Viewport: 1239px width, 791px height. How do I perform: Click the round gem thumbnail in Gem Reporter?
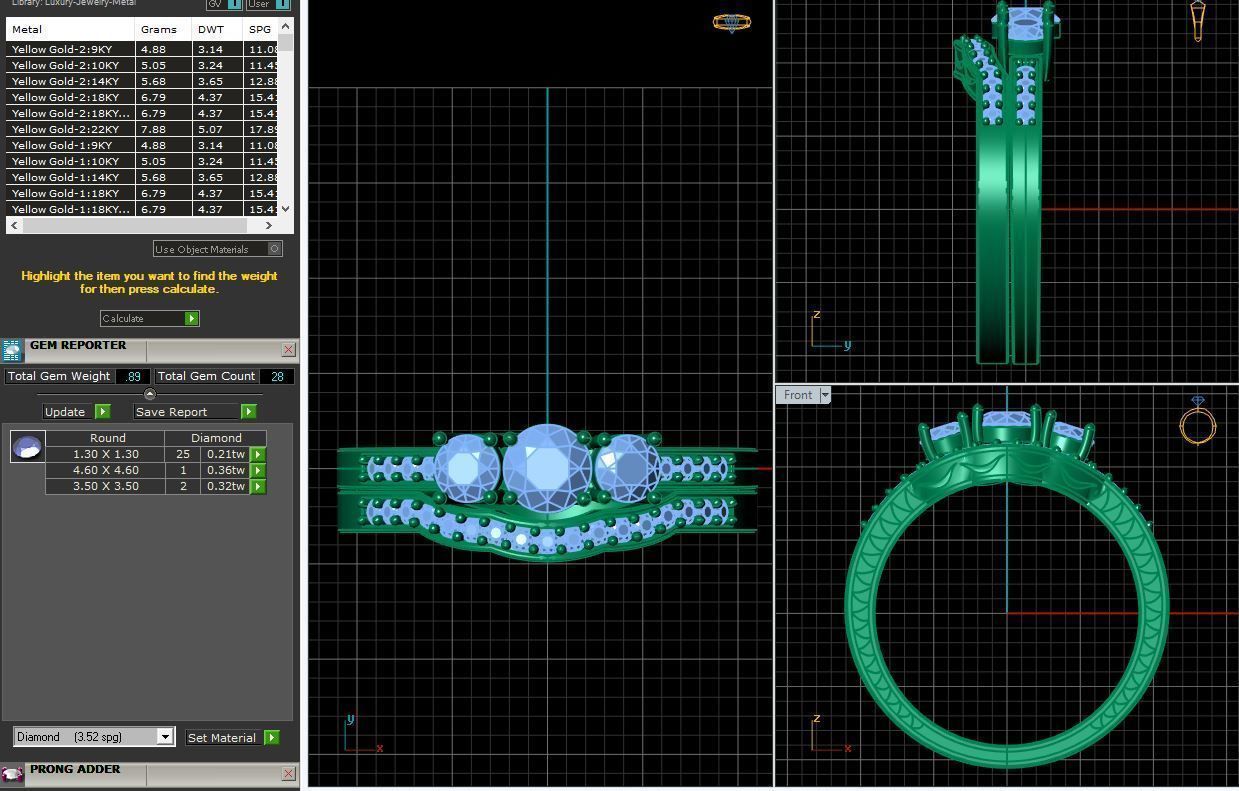point(28,447)
